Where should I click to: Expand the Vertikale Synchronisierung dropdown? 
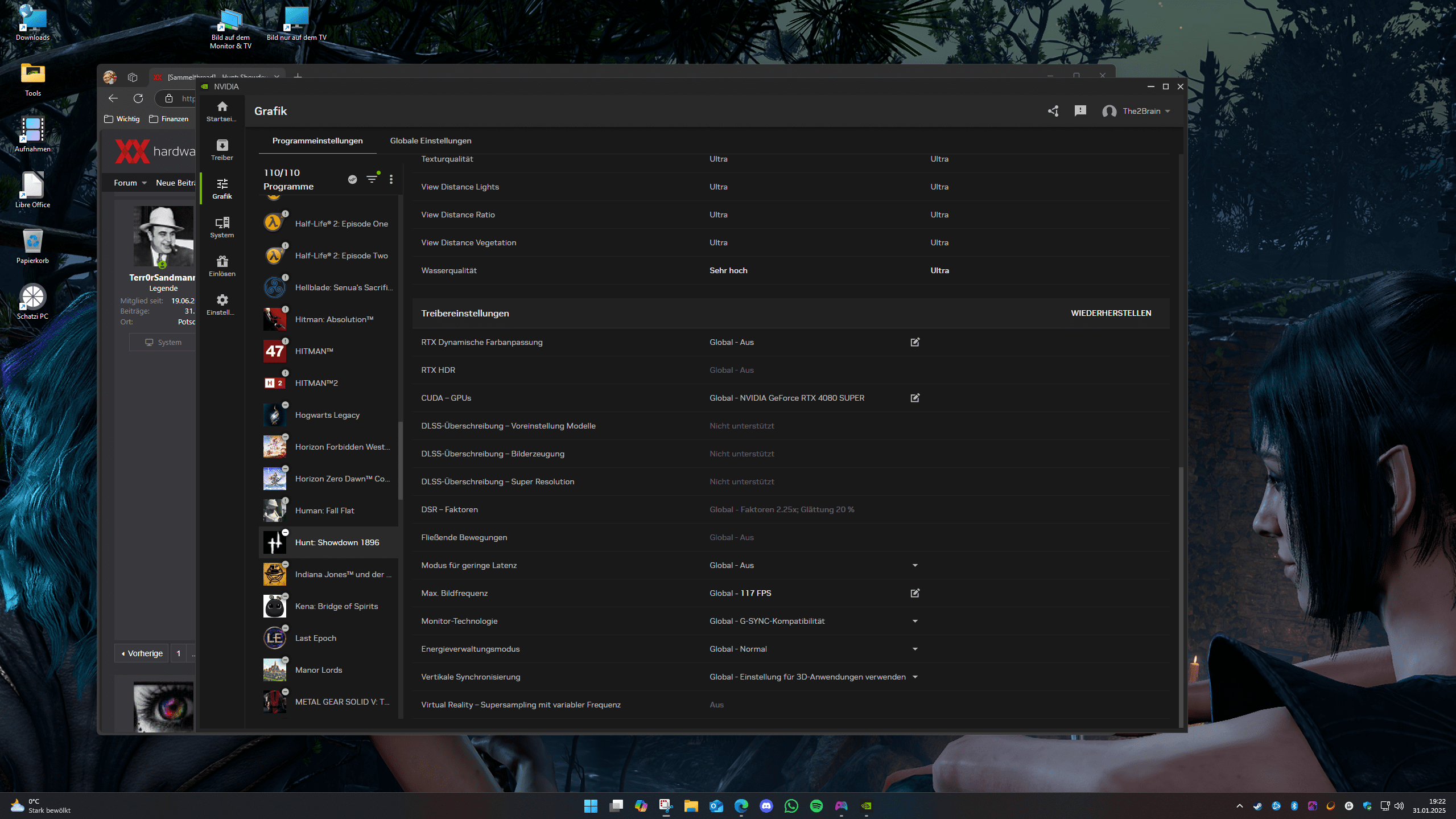pyautogui.click(x=915, y=677)
